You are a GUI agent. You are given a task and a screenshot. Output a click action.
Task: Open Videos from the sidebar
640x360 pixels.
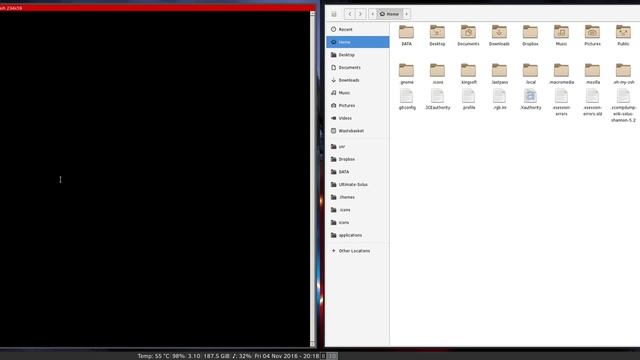pos(358,118)
